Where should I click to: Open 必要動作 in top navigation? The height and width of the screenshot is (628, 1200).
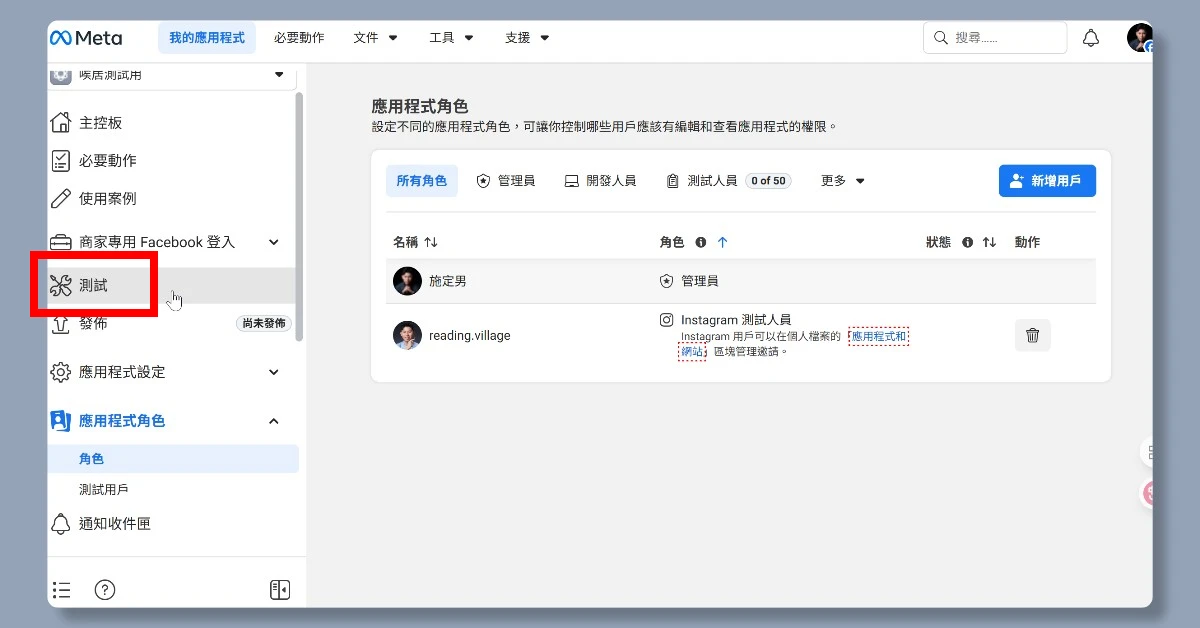[299, 38]
